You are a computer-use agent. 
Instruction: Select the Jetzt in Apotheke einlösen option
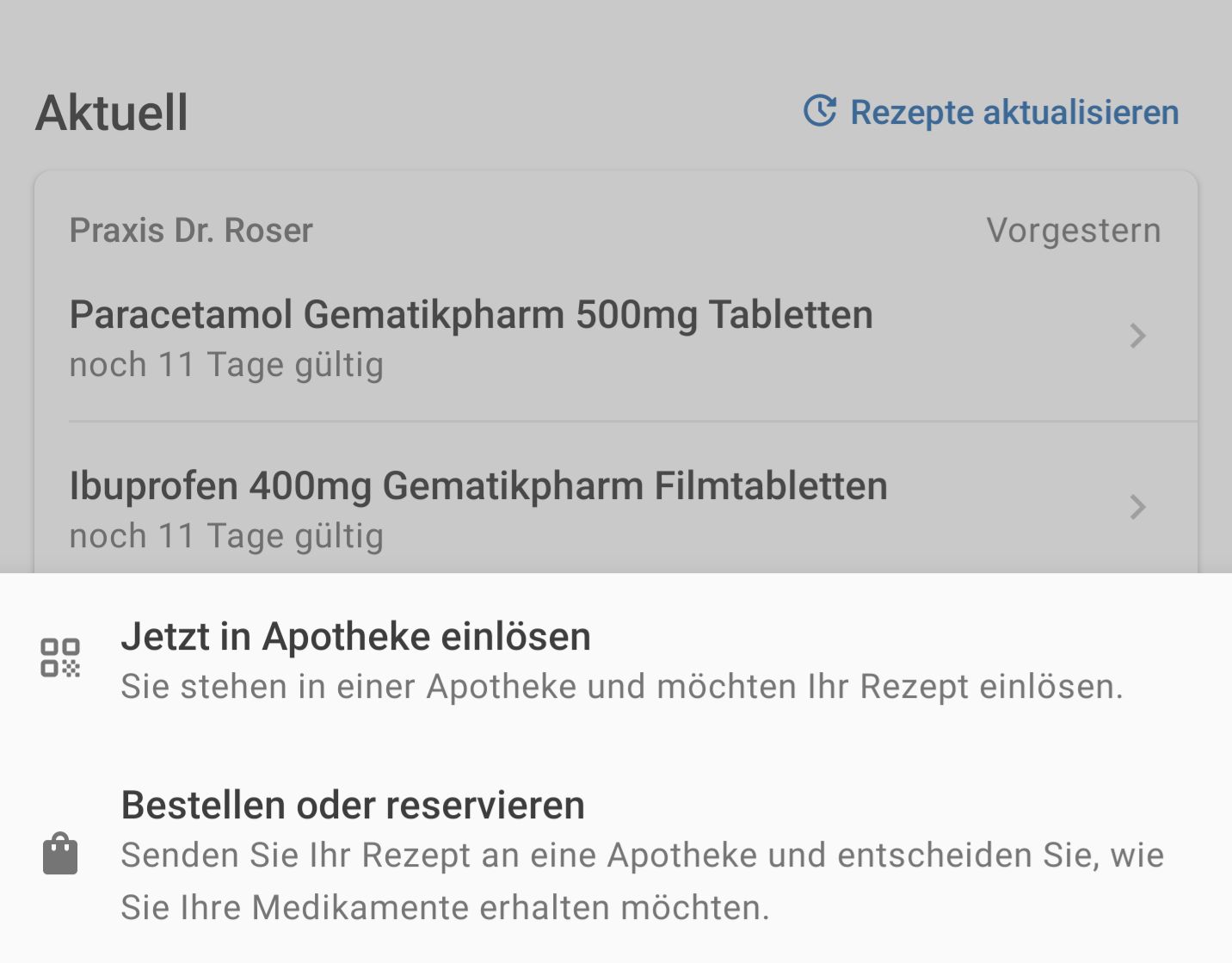pos(355,637)
